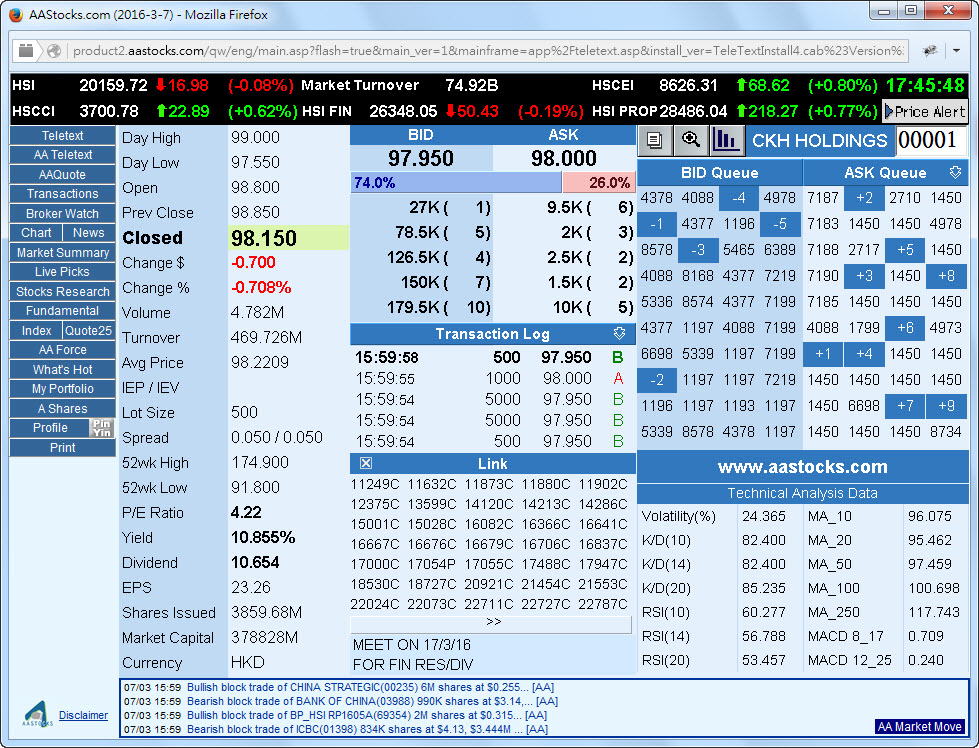Open the Index sidebar item
Image resolution: width=979 pixels, height=748 pixels.
36,330
